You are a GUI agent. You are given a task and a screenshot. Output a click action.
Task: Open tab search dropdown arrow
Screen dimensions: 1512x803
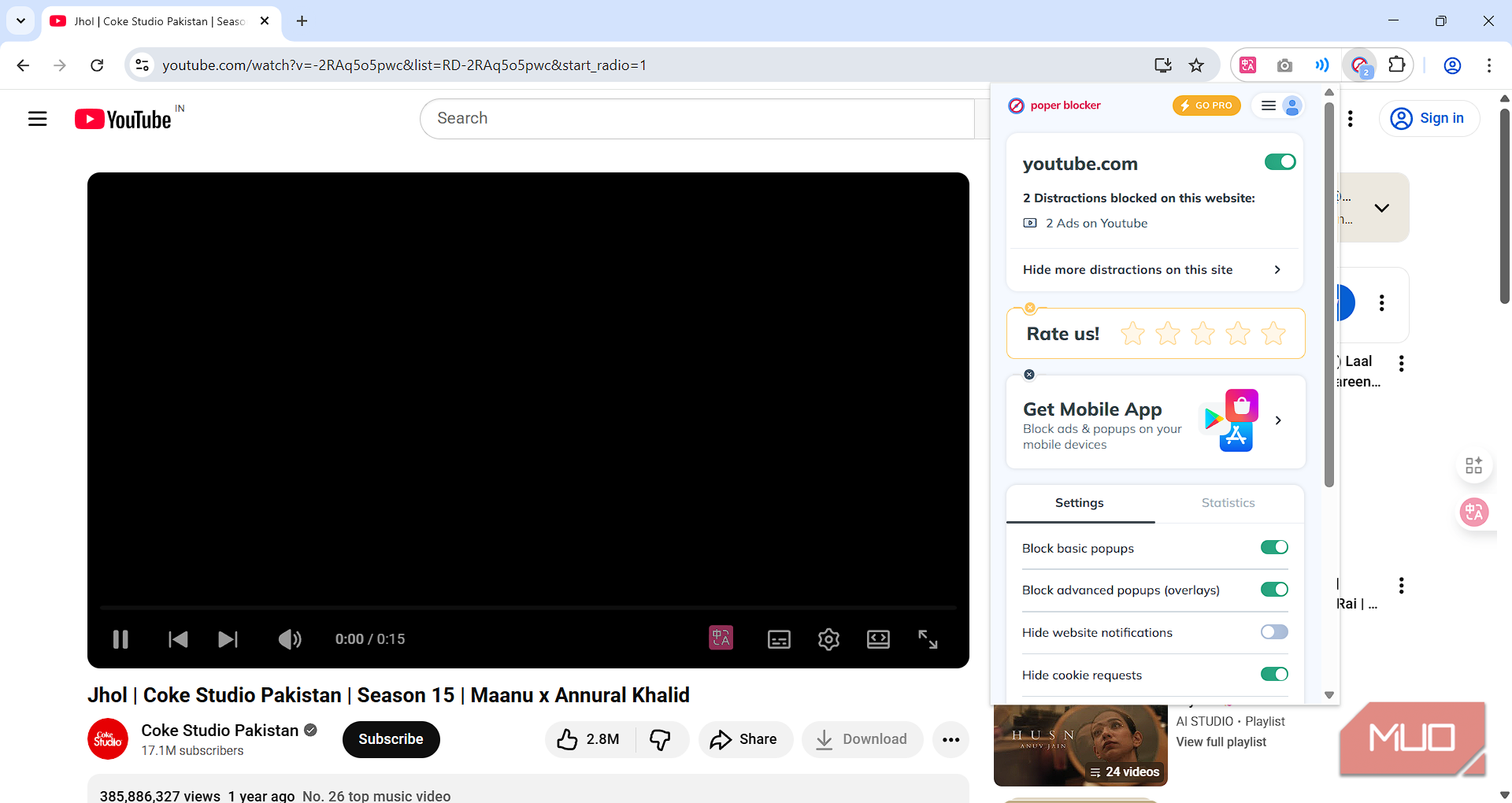pyautogui.click(x=20, y=21)
